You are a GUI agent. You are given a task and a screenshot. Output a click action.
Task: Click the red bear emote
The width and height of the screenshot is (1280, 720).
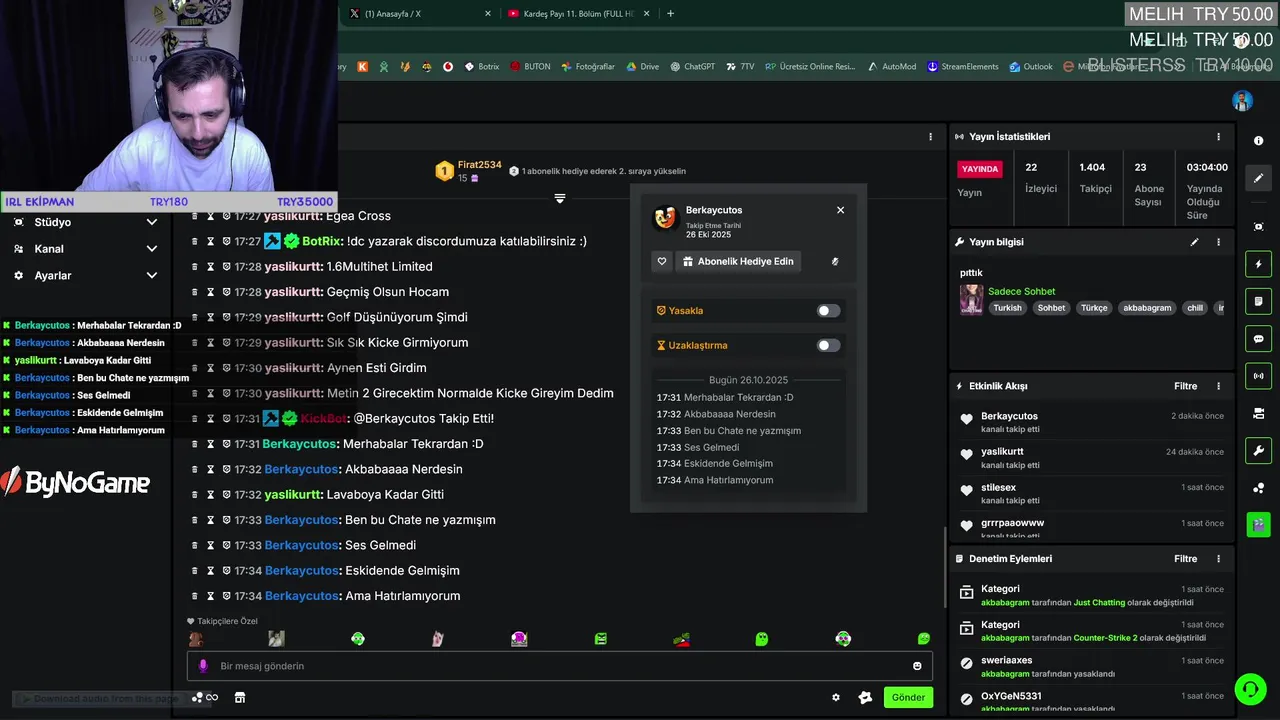[x=197, y=639]
